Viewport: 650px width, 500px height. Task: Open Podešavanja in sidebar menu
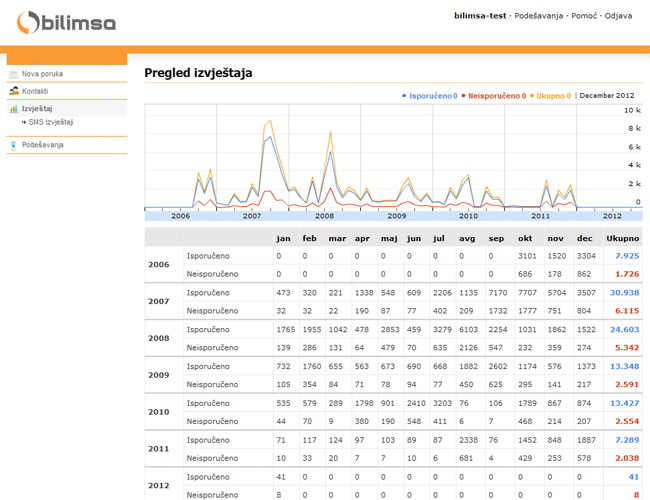point(43,145)
